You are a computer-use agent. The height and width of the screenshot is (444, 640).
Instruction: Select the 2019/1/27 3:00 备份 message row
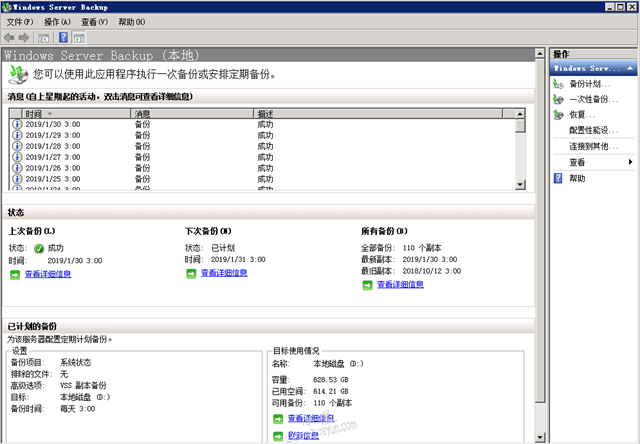[x=261, y=157]
